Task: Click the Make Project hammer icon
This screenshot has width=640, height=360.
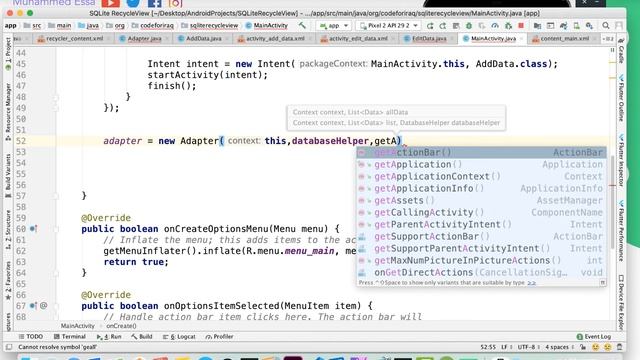Action: [302, 25]
